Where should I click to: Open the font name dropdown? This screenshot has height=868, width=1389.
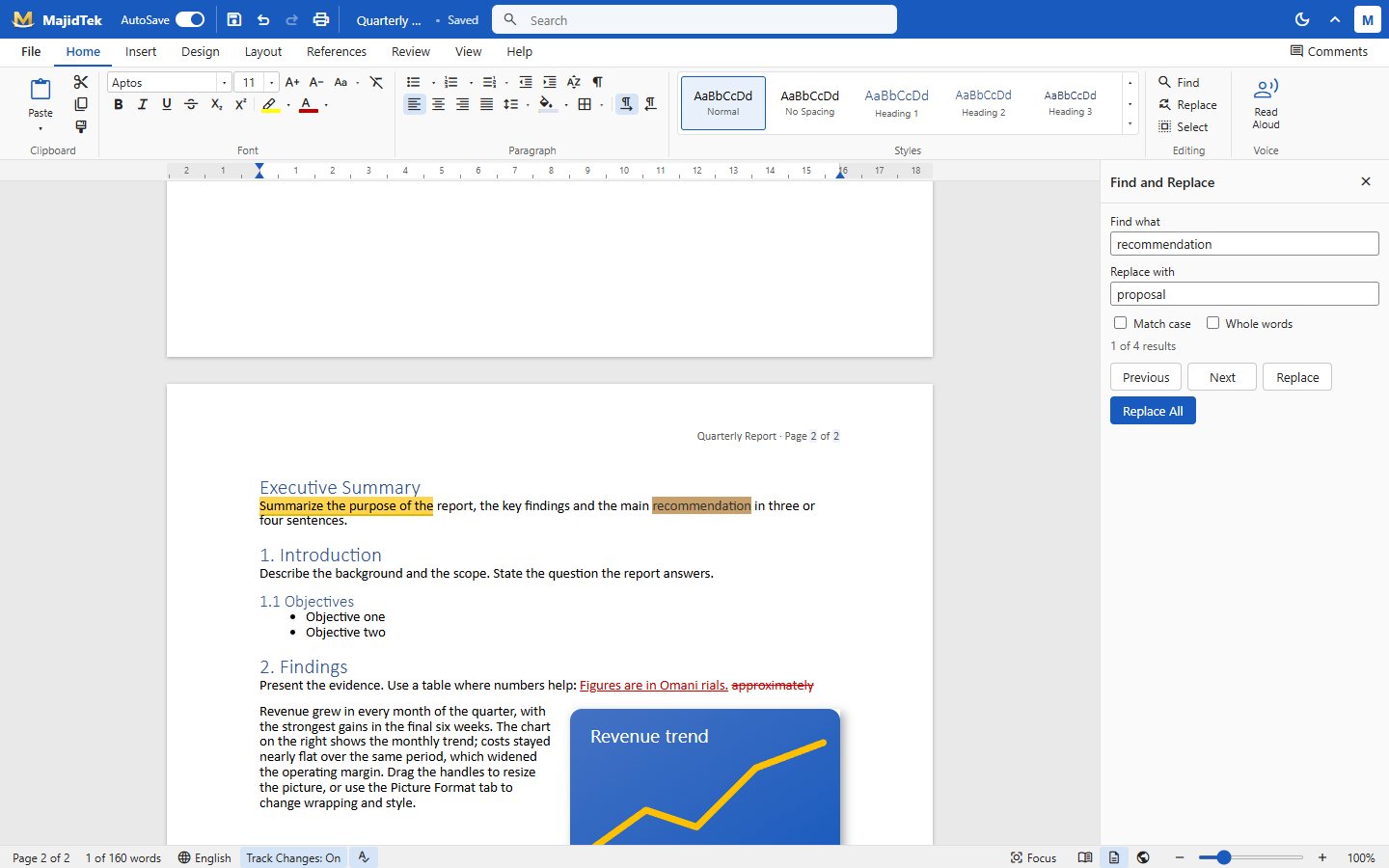point(224,82)
